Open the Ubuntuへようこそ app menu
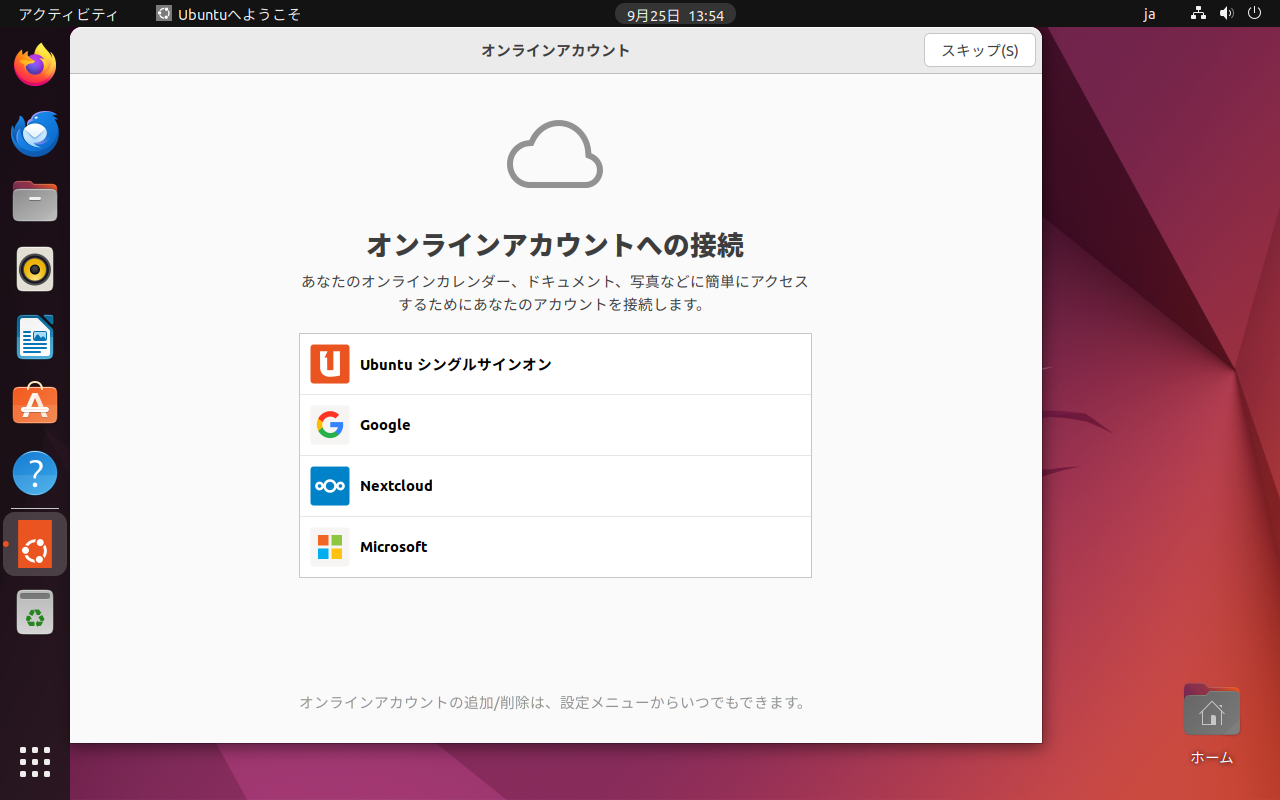1280x800 pixels. pyautogui.click(x=228, y=15)
